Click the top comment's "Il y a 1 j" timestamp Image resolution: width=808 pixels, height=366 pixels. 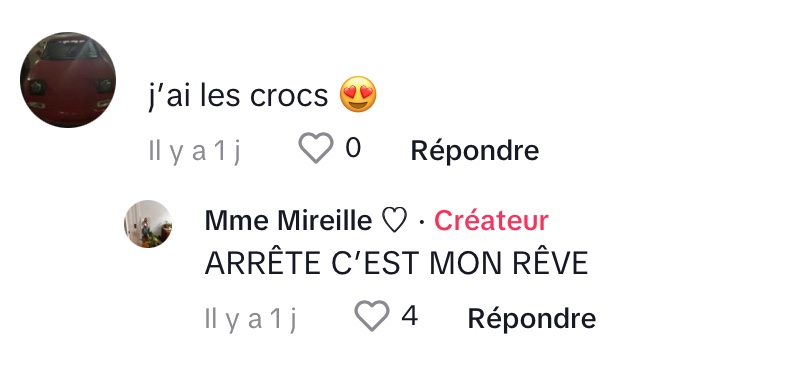(x=194, y=152)
